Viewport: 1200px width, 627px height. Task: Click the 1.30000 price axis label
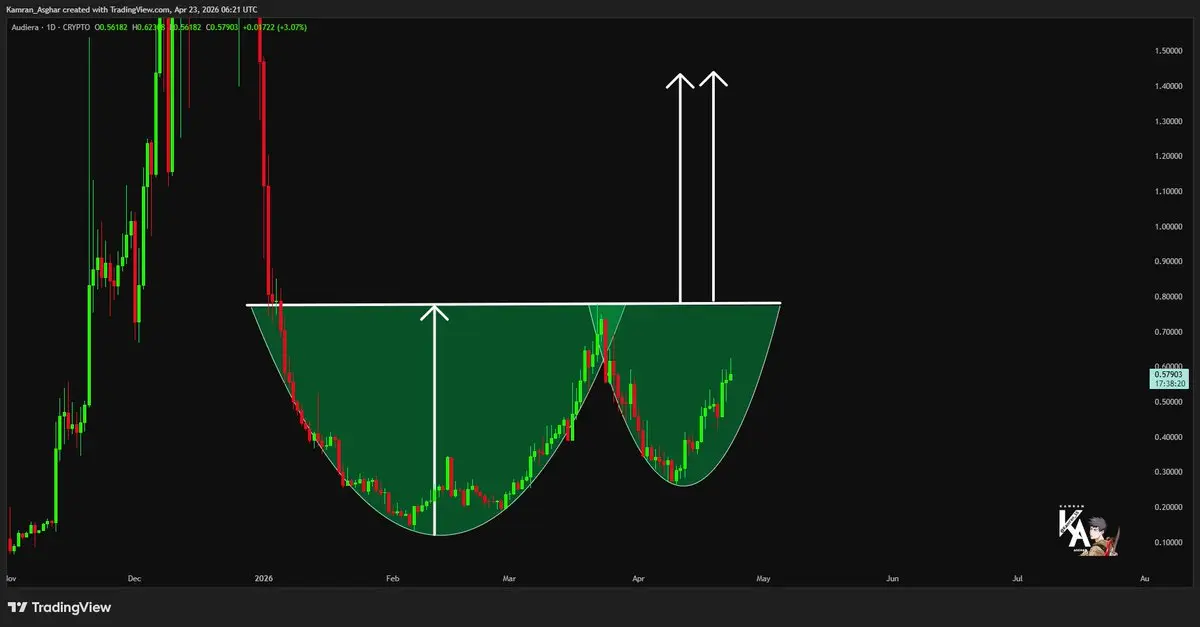click(1168, 121)
